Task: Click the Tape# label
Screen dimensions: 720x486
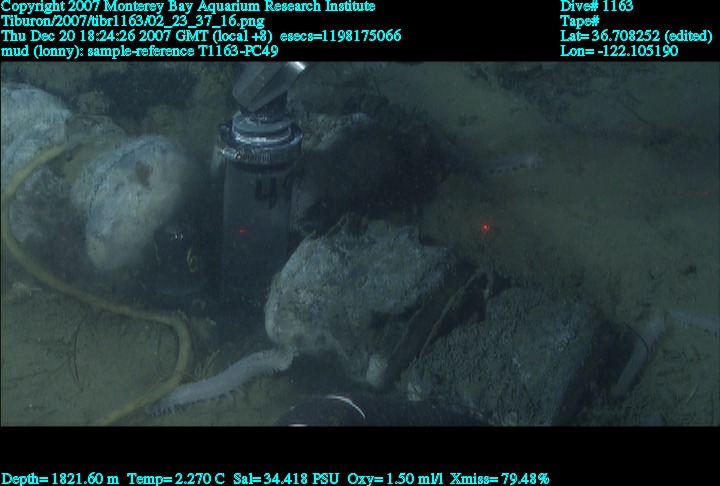Action: coord(580,21)
